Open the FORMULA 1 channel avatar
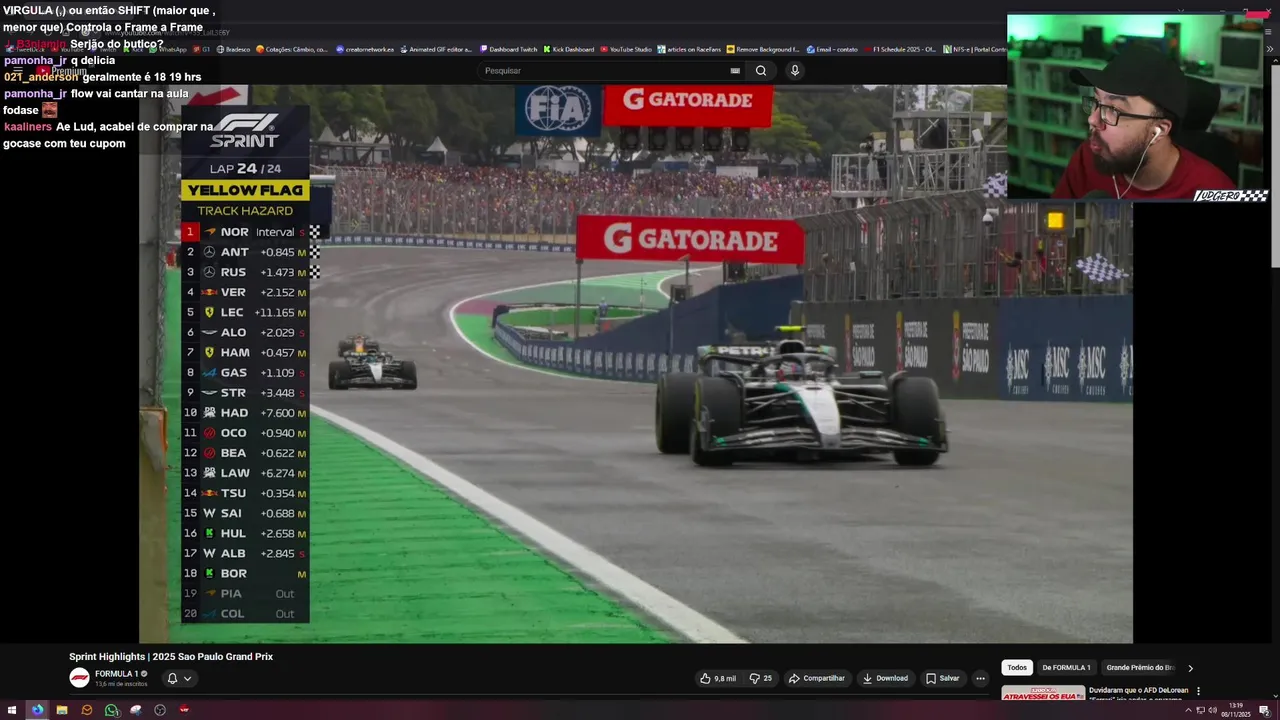Viewport: 1280px width, 720px height. (79, 678)
